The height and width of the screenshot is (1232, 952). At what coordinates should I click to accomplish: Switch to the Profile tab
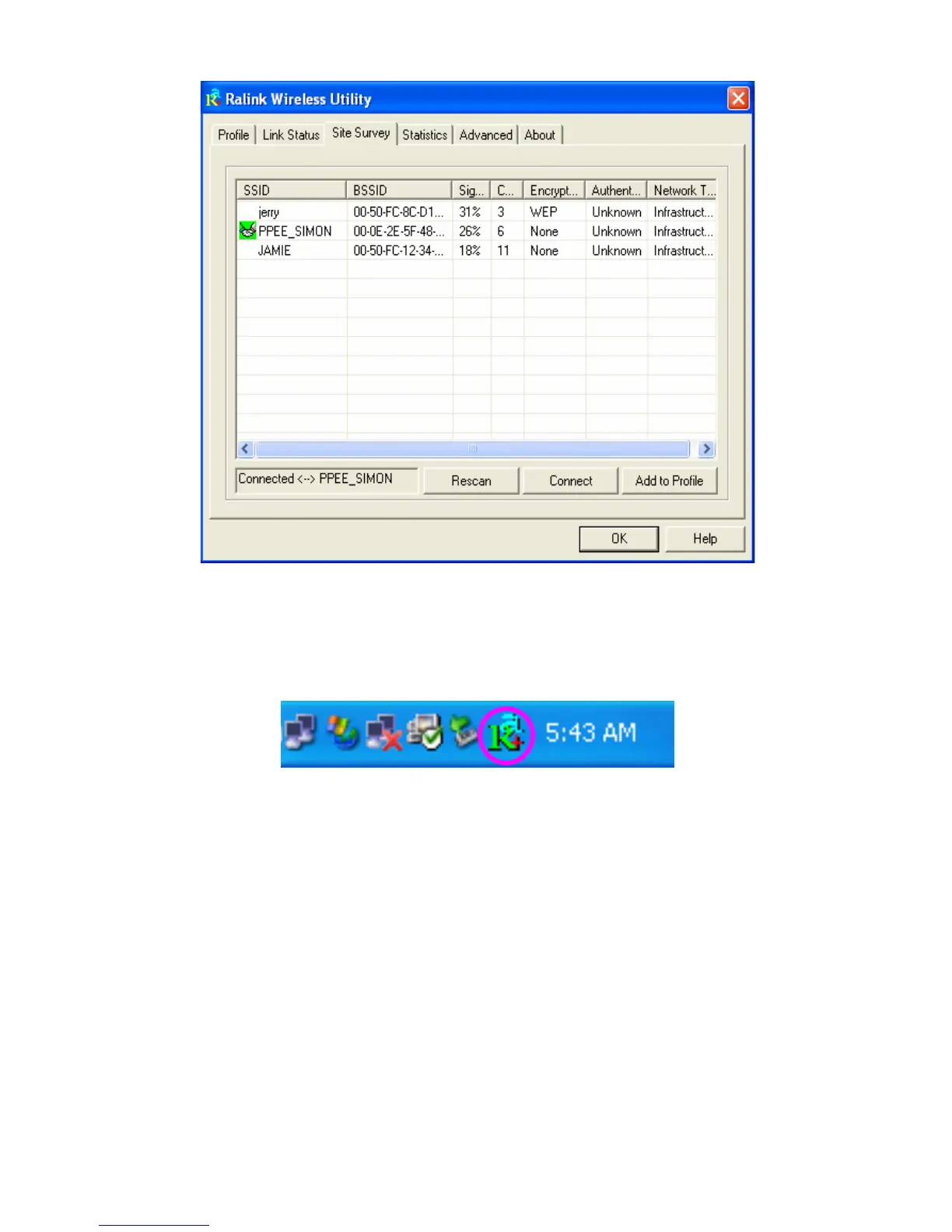(233, 135)
